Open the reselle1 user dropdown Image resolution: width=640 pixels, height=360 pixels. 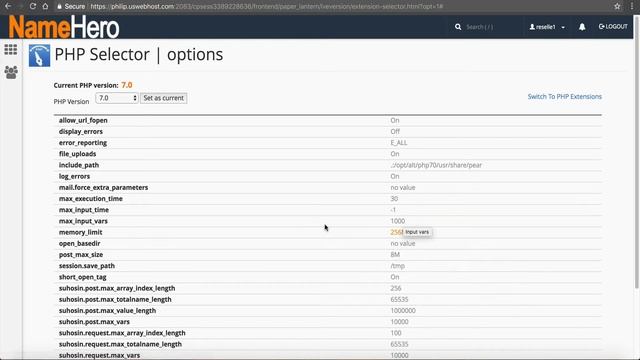click(547, 27)
